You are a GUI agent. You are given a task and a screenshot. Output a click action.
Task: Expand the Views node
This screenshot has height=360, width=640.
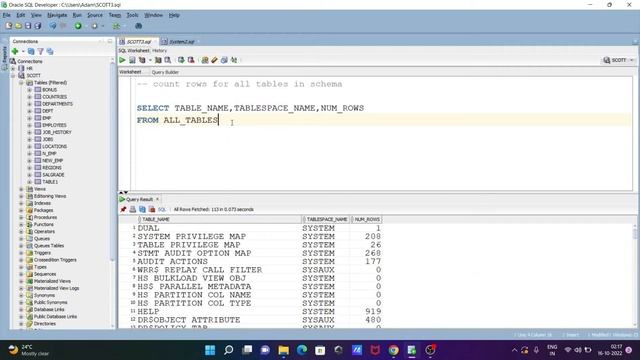click(21, 189)
